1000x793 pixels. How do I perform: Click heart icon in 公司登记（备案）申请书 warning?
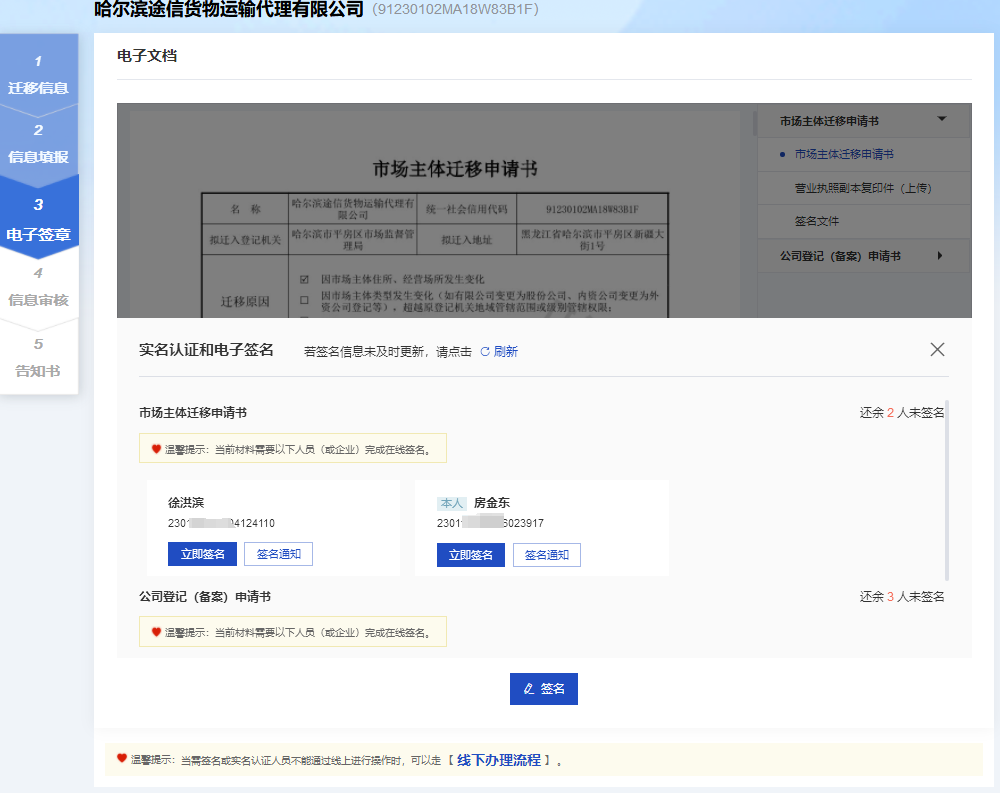[x=156, y=632]
